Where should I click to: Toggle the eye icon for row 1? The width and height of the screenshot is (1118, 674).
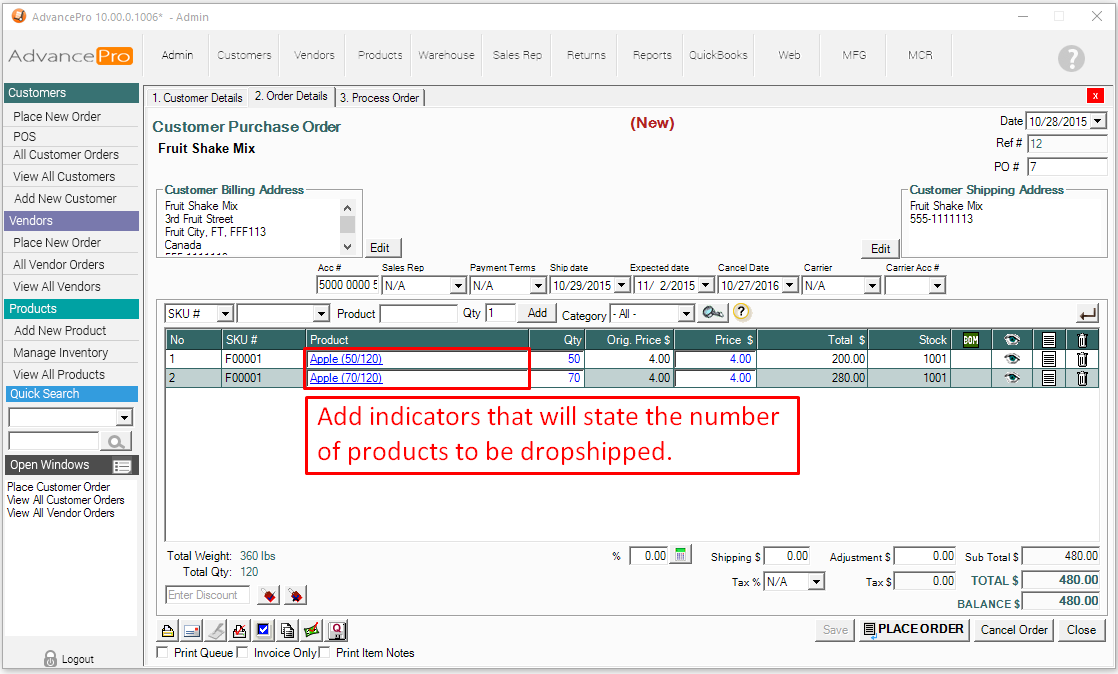click(x=1012, y=359)
